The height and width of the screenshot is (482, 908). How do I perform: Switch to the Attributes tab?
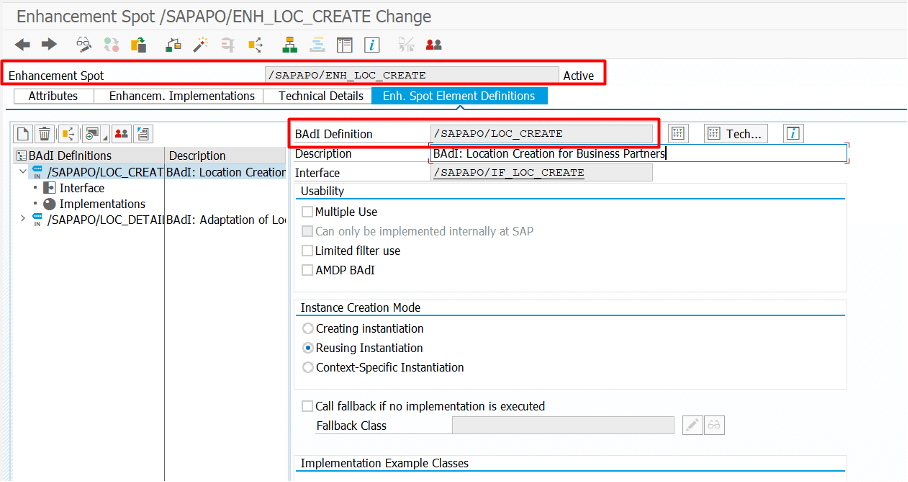click(53, 96)
